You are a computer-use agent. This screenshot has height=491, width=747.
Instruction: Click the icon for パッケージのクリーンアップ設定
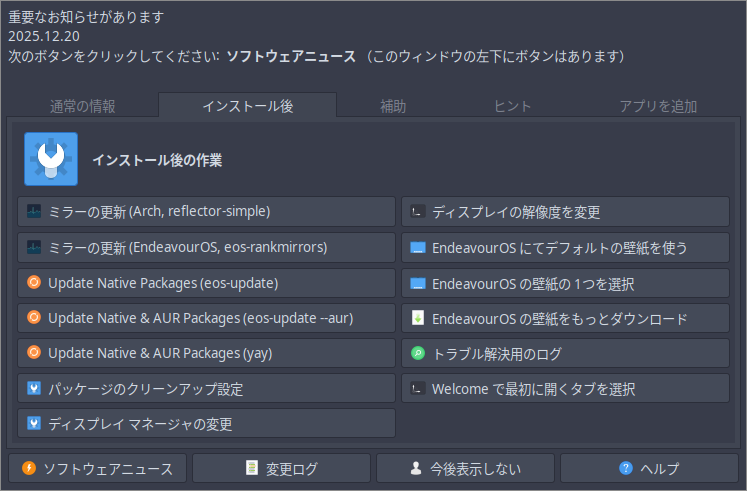tap(34, 388)
